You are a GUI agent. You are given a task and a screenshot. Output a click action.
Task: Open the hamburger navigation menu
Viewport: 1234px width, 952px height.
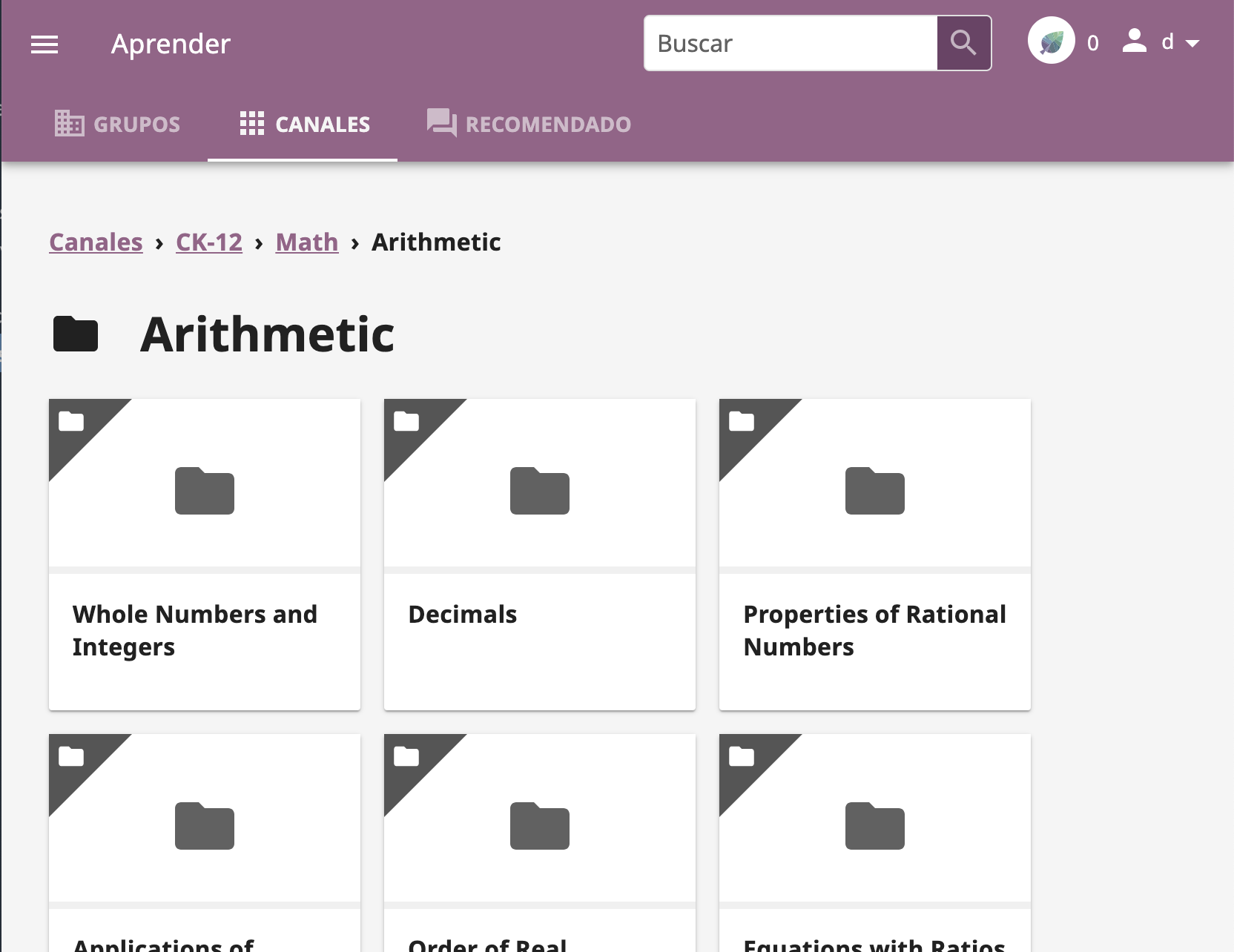[44, 44]
